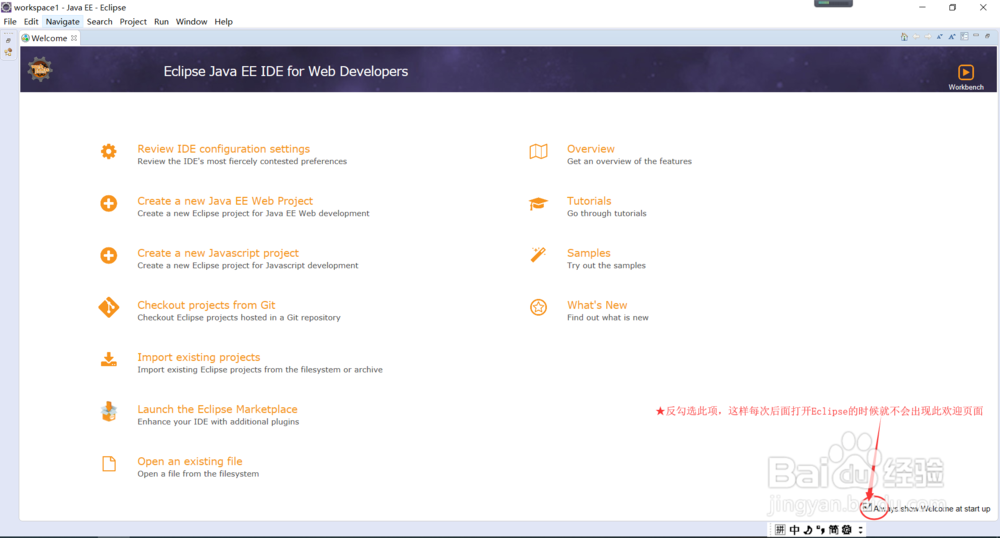The width and height of the screenshot is (1000, 538).
Task: Click the Eclipse logo in the banner
Action: point(40,69)
